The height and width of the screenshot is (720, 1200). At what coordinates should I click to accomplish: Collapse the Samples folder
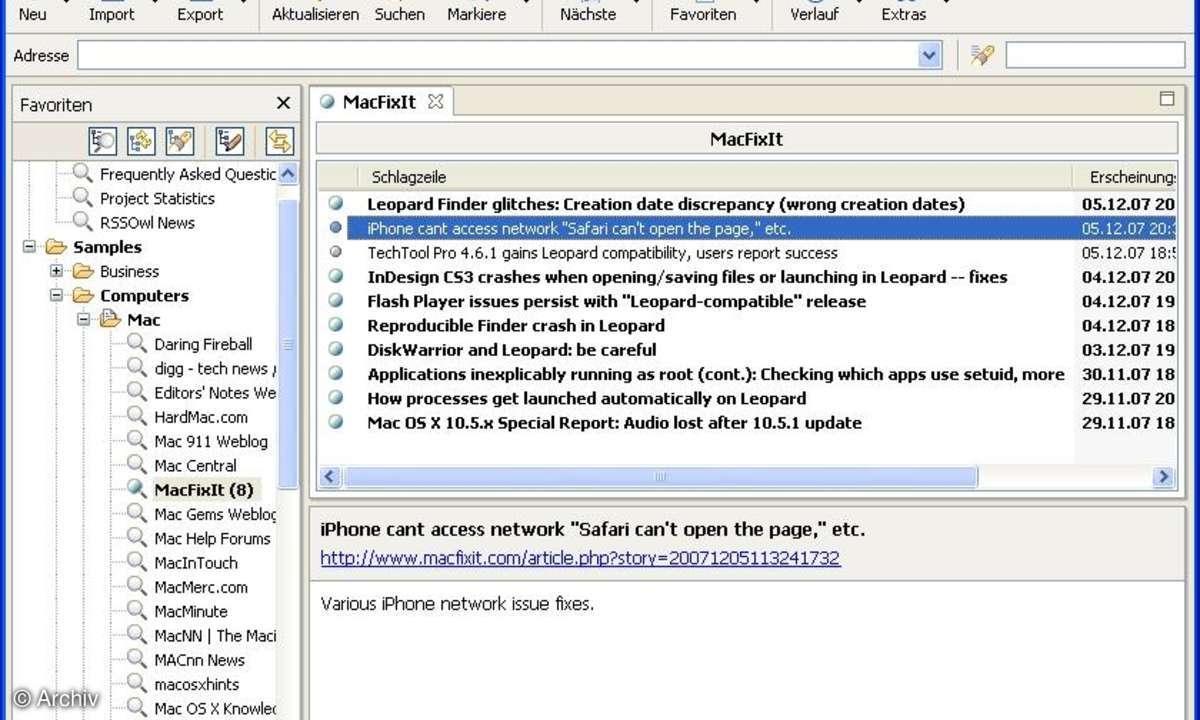[x=29, y=247]
